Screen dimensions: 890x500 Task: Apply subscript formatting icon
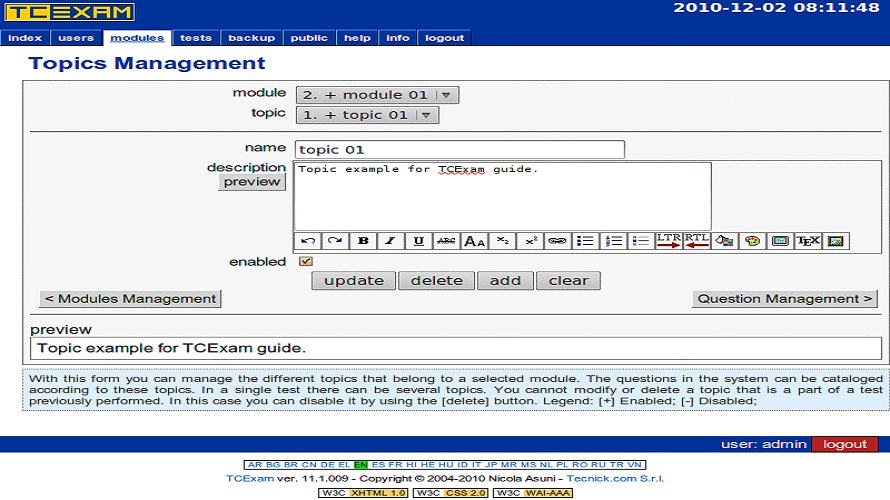(502, 241)
